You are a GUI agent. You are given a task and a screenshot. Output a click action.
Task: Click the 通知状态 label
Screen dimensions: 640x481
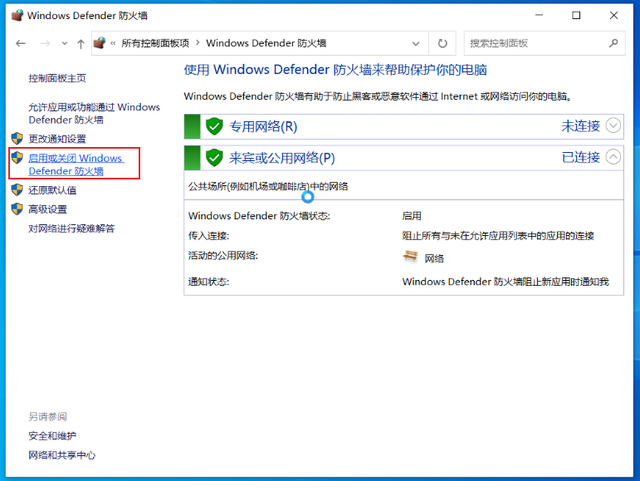click(209, 282)
